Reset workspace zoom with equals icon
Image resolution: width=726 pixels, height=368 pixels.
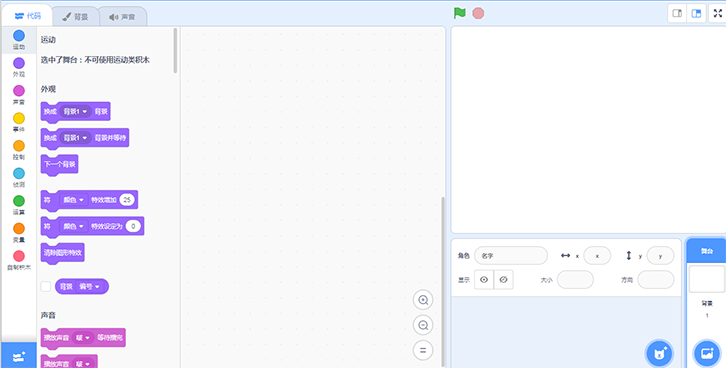click(x=423, y=350)
